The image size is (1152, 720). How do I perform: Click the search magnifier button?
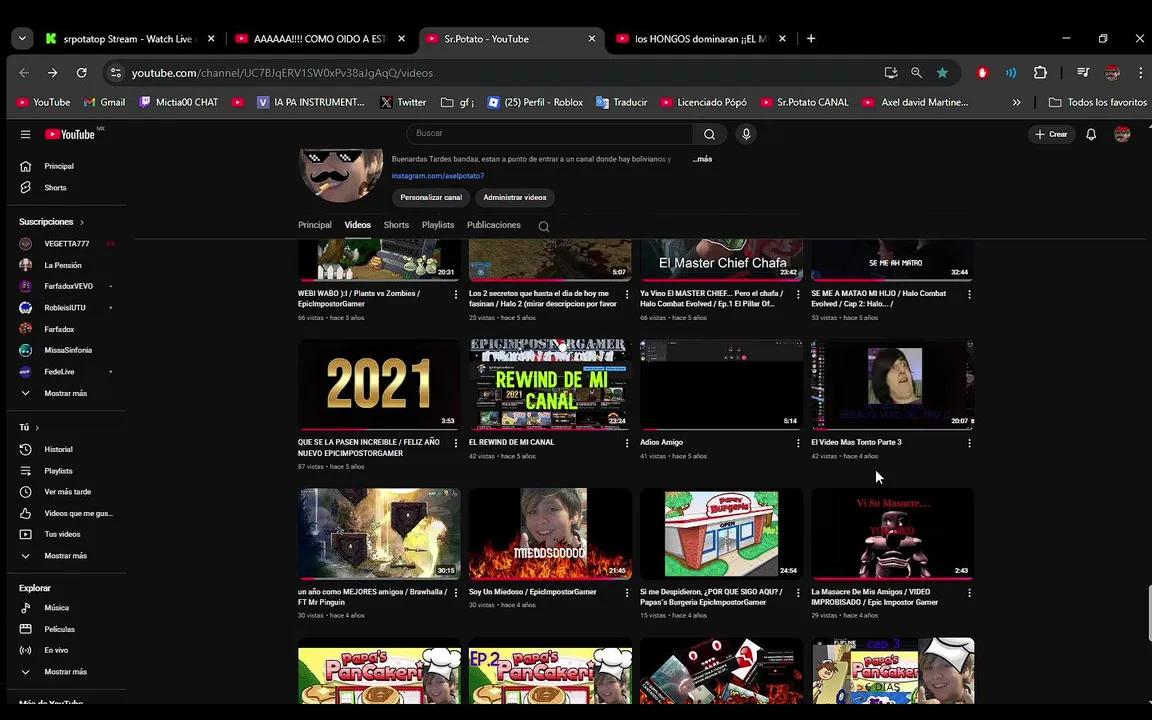click(709, 134)
